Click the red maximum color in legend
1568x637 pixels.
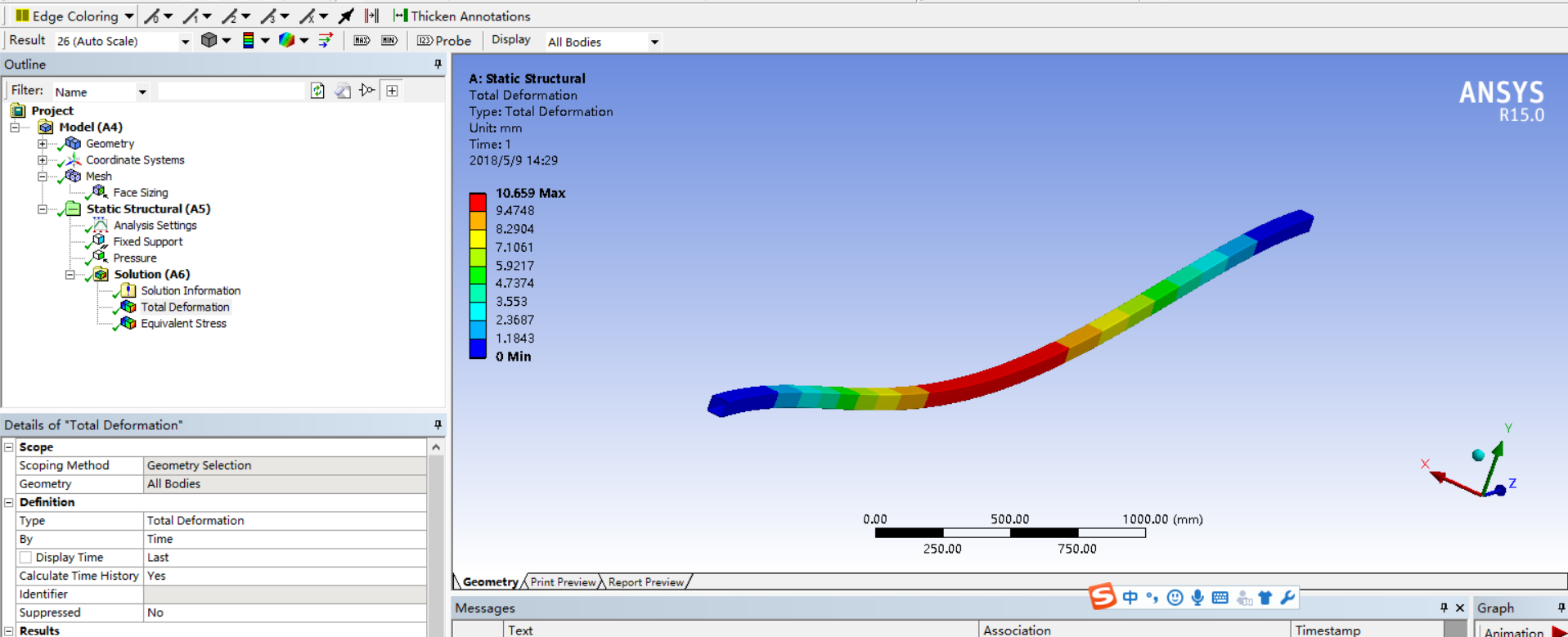(478, 202)
